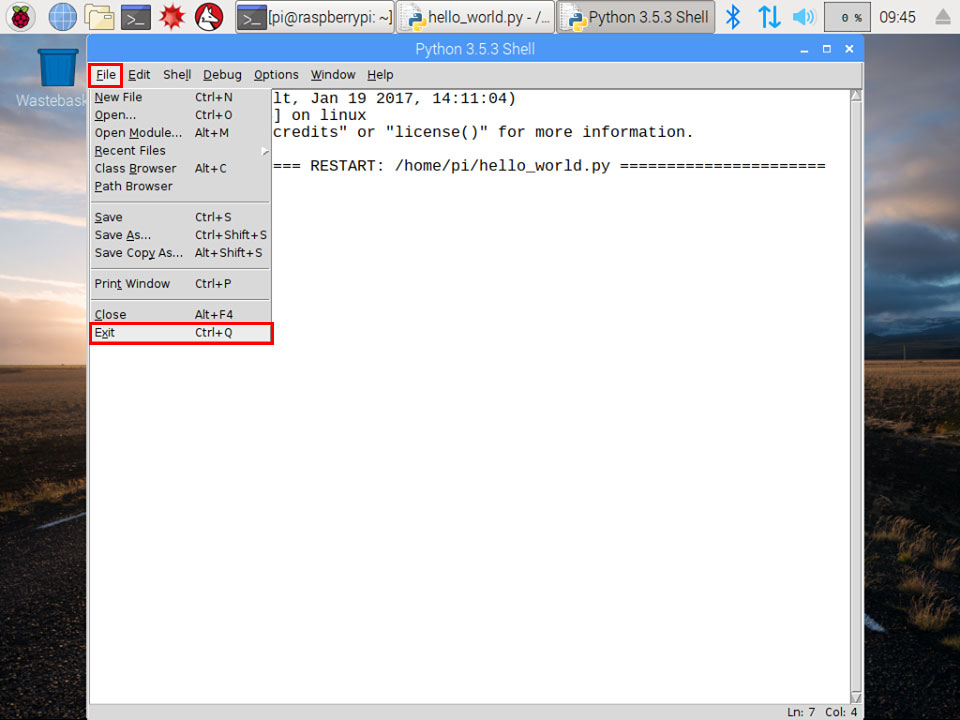Launch the web browser globe icon
The image size is (960, 720).
click(x=62, y=17)
